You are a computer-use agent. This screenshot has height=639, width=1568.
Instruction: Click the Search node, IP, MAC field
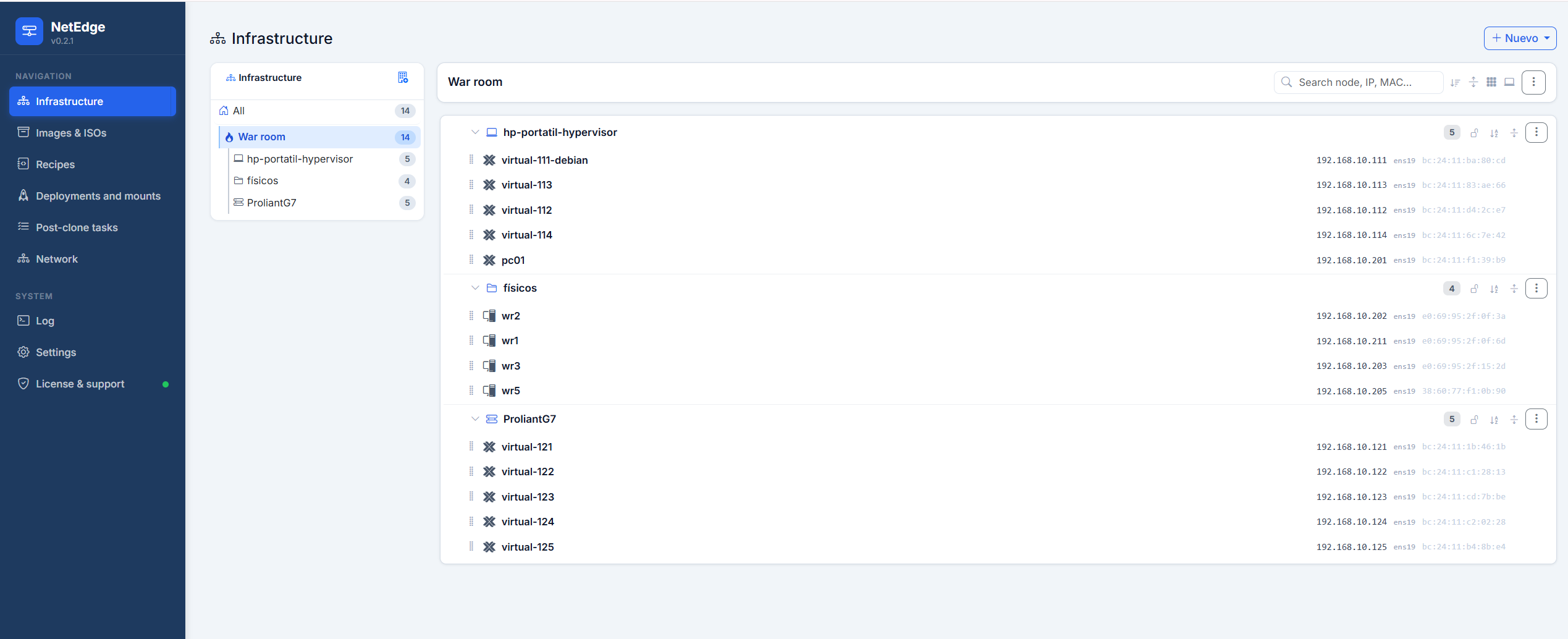[x=1358, y=82]
